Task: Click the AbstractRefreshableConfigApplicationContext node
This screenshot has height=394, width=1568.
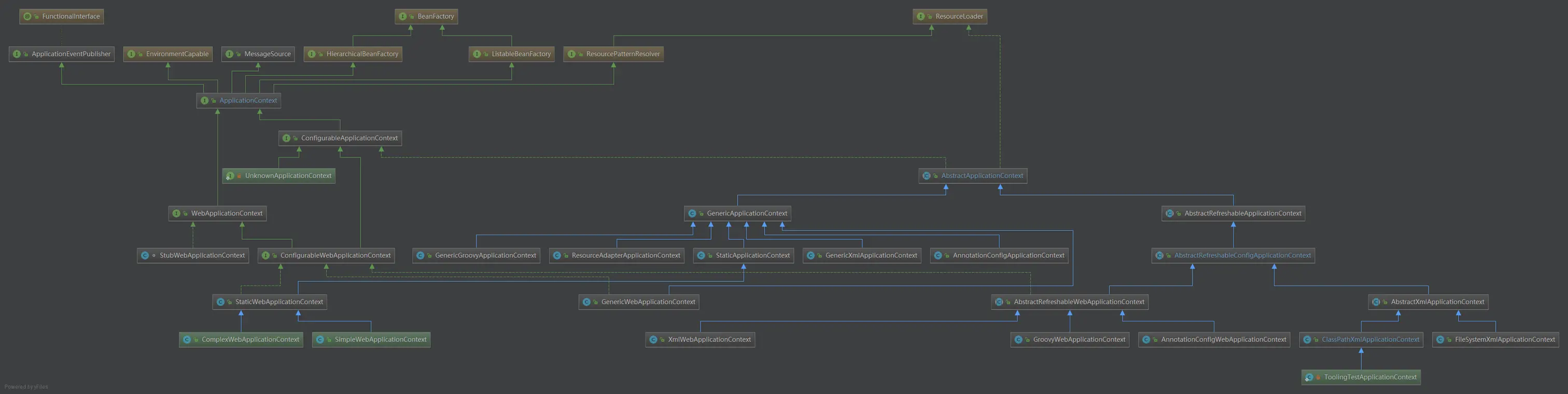Action: pos(1233,256)
